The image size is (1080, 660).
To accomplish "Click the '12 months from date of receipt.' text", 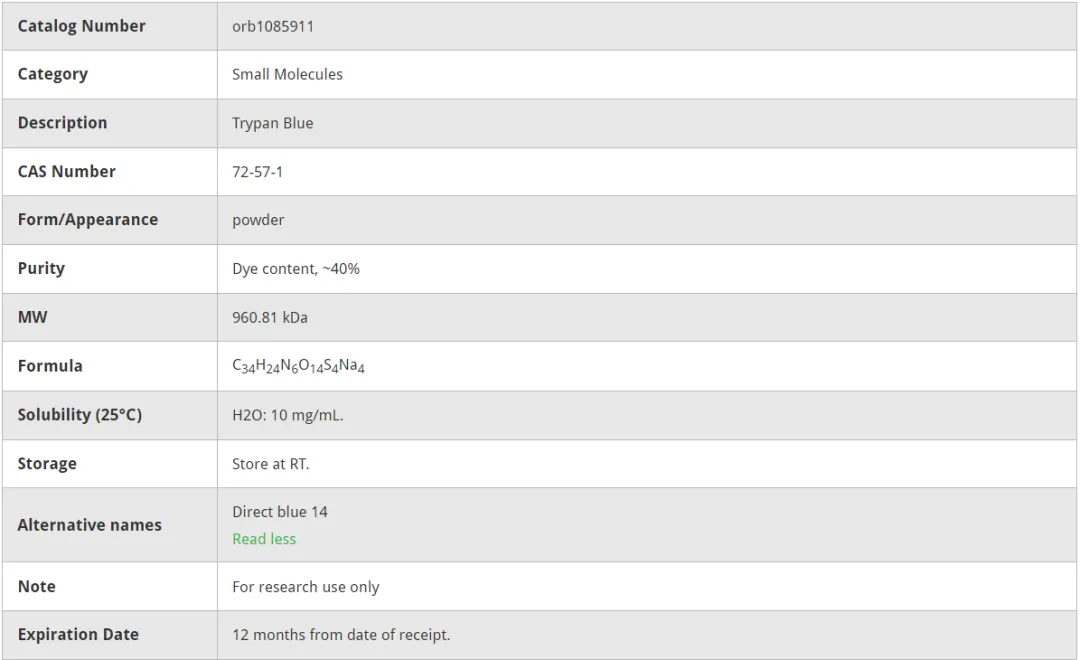I will pos(341,635).
